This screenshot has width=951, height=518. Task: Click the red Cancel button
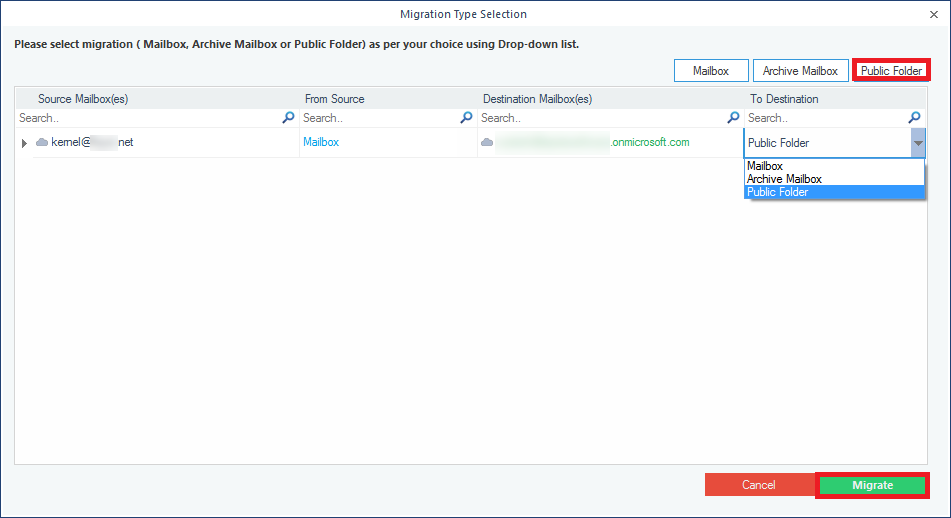point(759,485)
